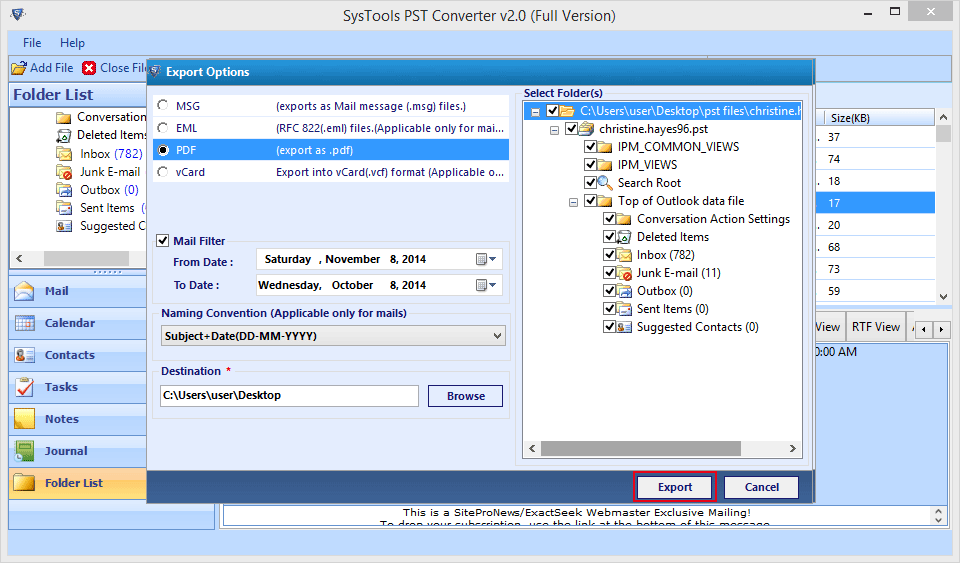Click the Outbox icon in left Folder List
This screenshot has height=563, width=960.
(64, 190)
